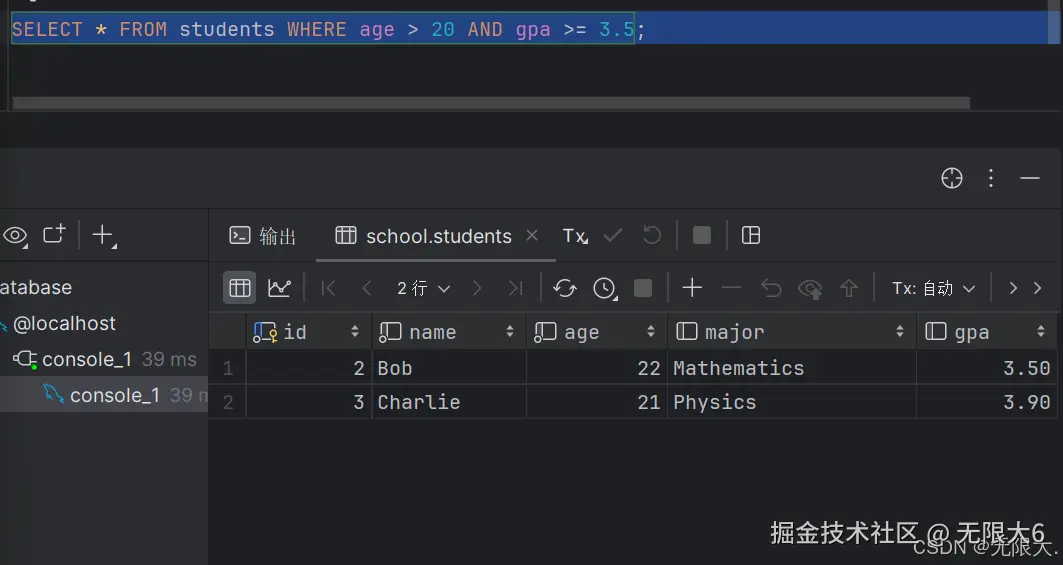Image resolution: width=1063 pixels, height=565 pixels.
Task: Sort by the age column arrows
Action: 651,332
